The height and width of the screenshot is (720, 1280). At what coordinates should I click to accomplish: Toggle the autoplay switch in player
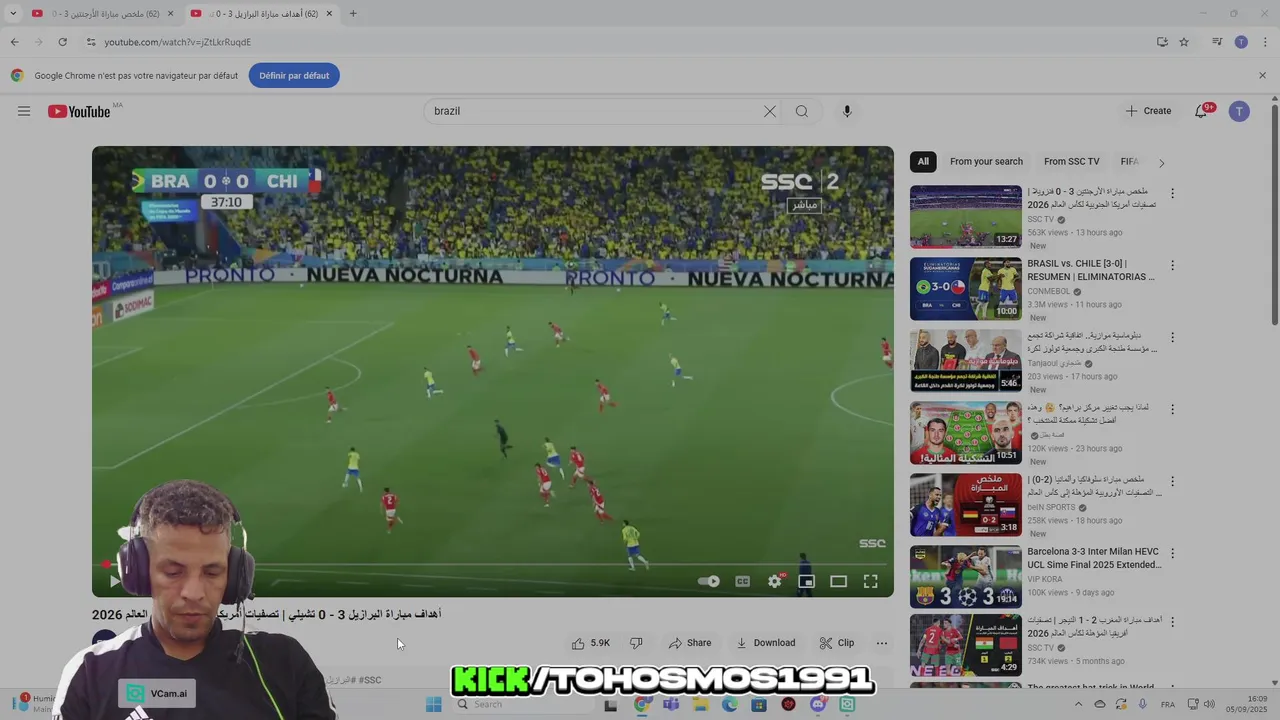click(x=709, y=581)
